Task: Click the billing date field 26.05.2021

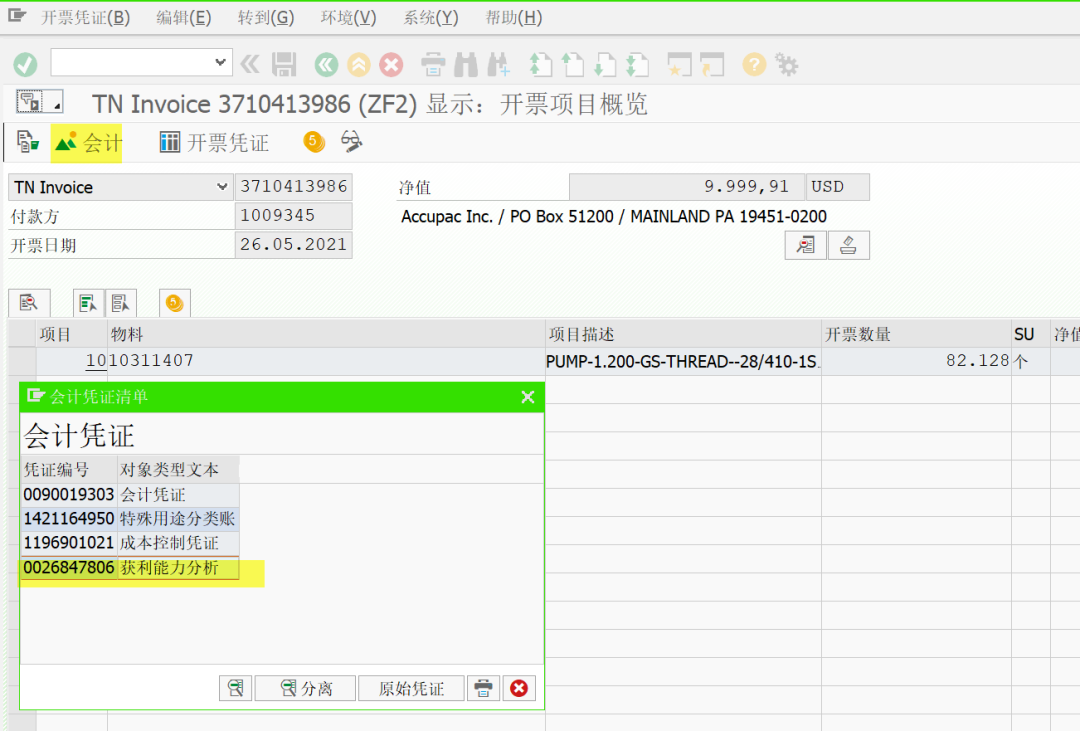Action: pos(293,245)
